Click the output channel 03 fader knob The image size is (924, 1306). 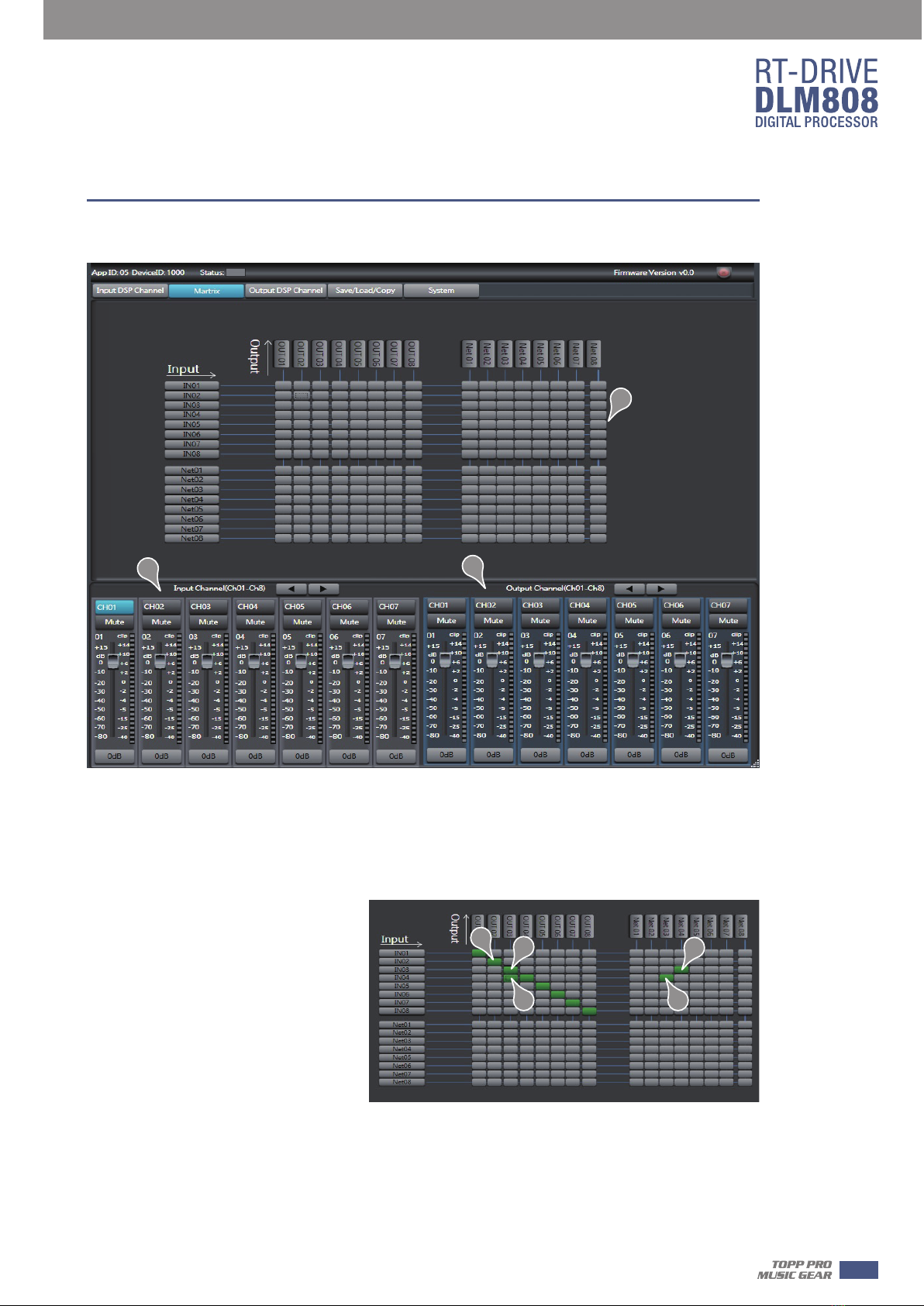click(539, 660)
